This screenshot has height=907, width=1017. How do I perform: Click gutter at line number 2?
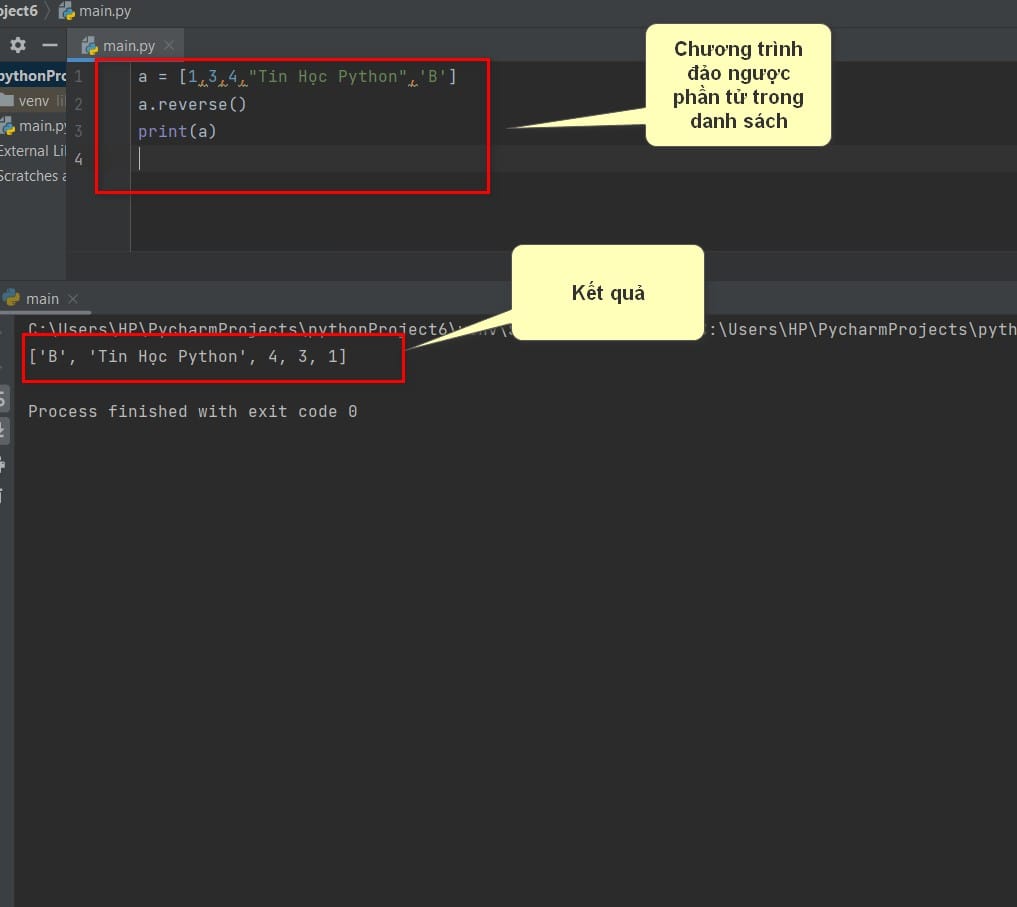click(79, 104)
